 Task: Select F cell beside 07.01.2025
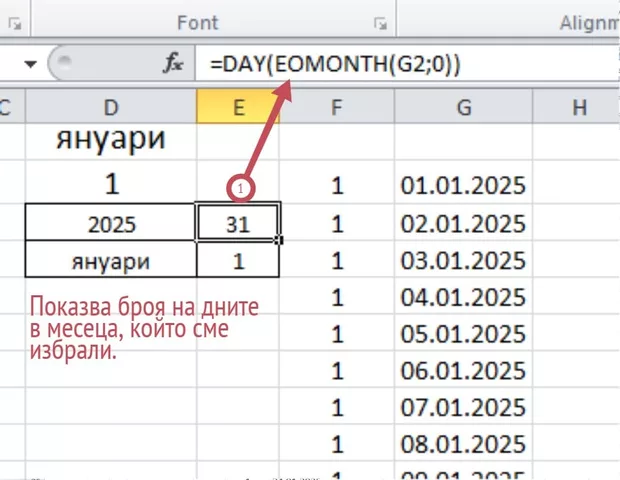(337, 406)
